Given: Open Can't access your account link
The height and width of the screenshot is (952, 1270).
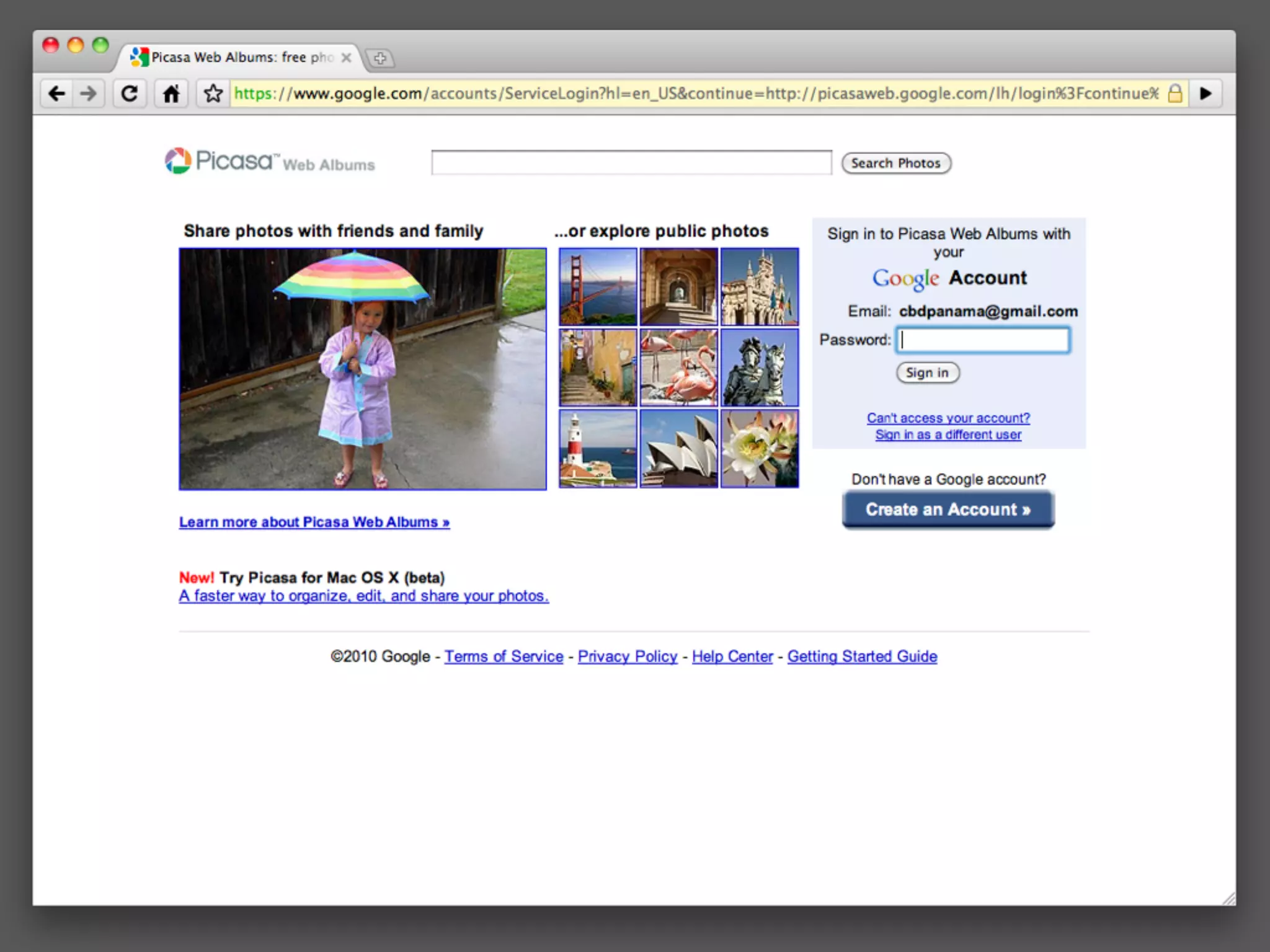Looking at the screenshot, I should (948, 418).
